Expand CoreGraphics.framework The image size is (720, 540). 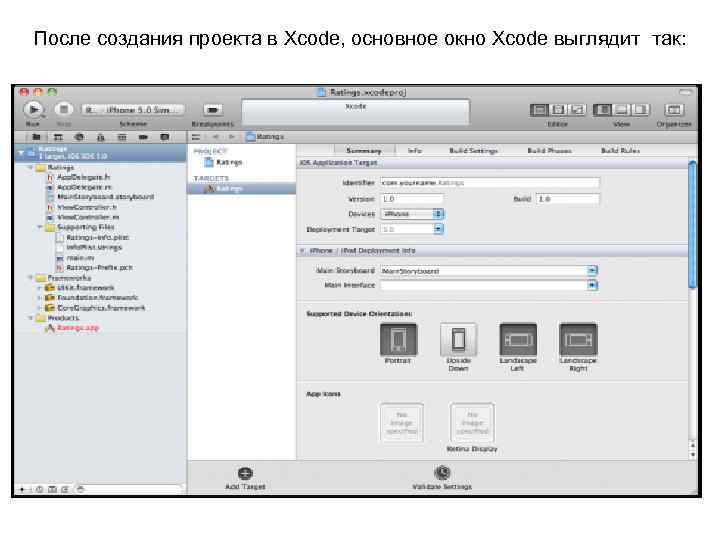[x=40, y=308]
